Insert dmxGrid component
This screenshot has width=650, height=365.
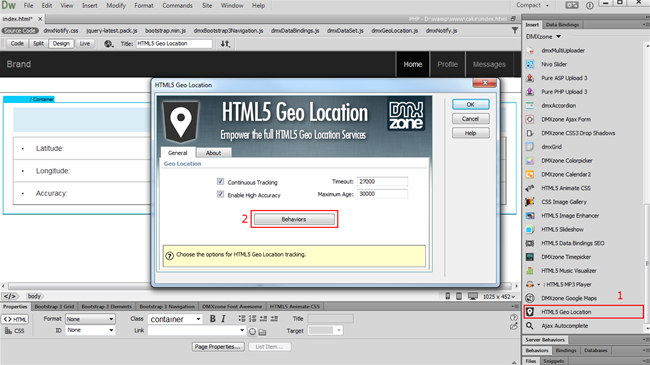pos(551,147)
